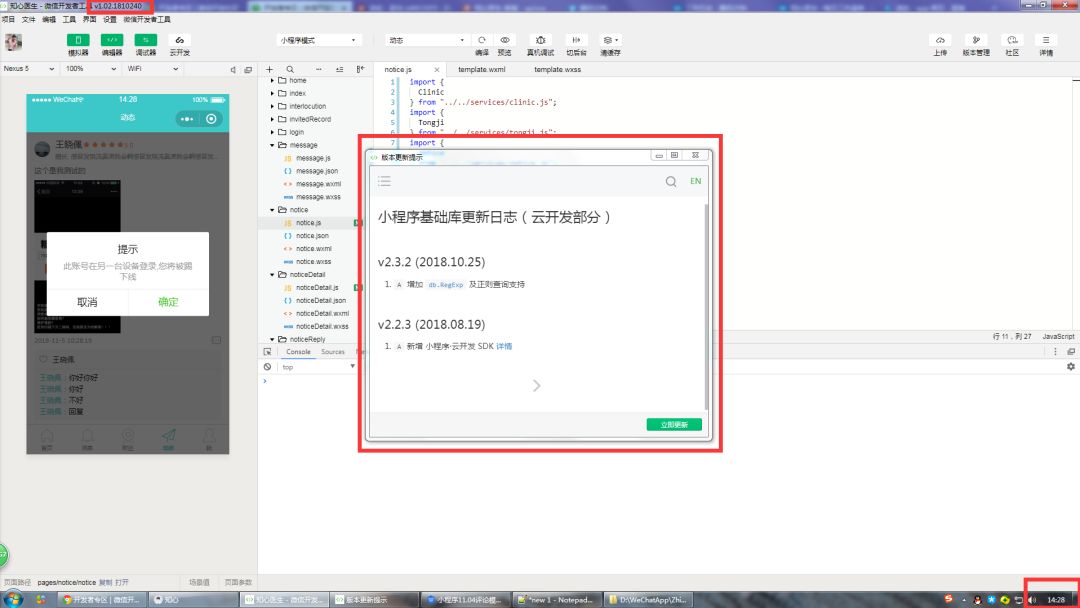The width and height of the screenshot is (1080, 608).
Task: Click the simulator capsule menu dots
Action: 187,119
